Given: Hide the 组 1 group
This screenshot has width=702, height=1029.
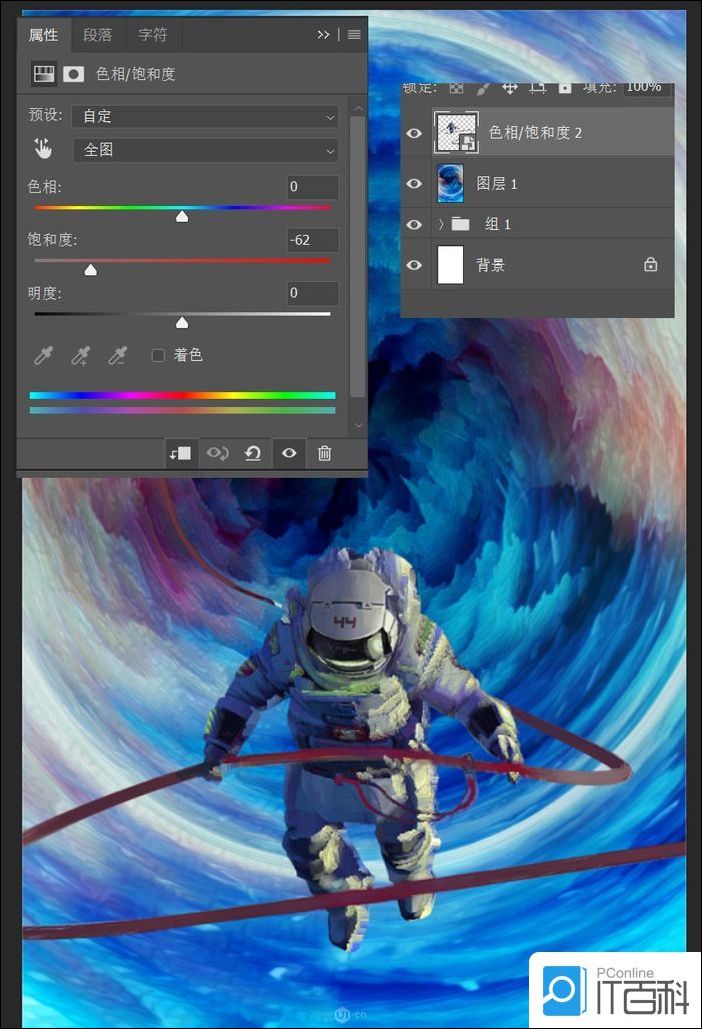Looking at the screenshot, I should click(414, 224).
